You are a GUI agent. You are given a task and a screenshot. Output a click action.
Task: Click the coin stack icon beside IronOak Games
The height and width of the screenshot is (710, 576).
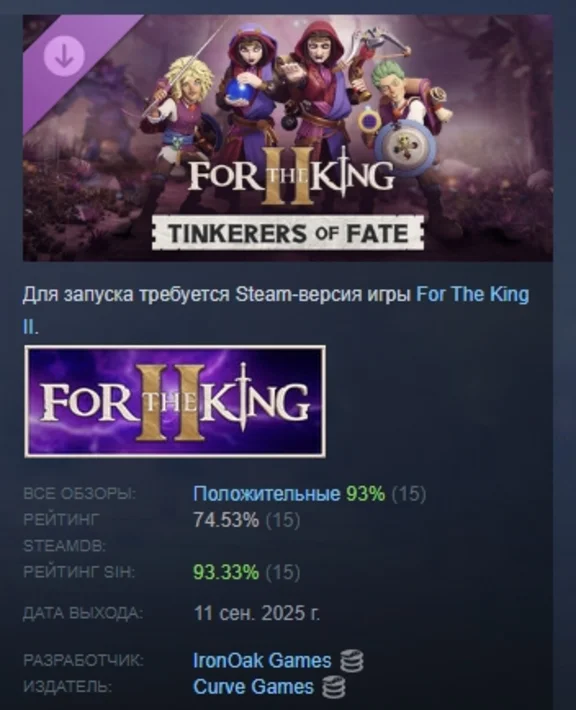pyautogui.click(x=351, y=661)
